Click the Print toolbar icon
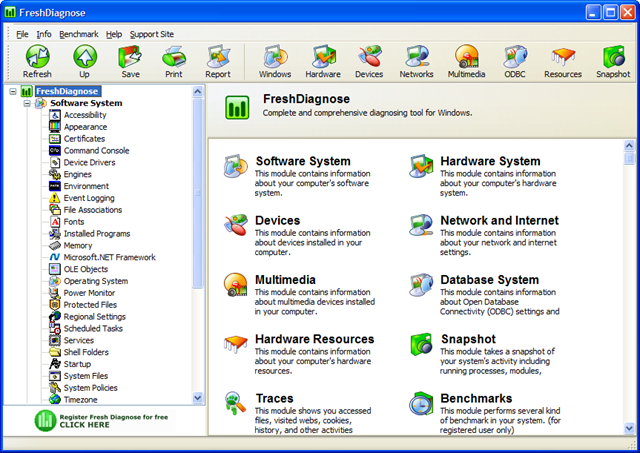This screenshot has height=453, width=640. pos(174,57)
